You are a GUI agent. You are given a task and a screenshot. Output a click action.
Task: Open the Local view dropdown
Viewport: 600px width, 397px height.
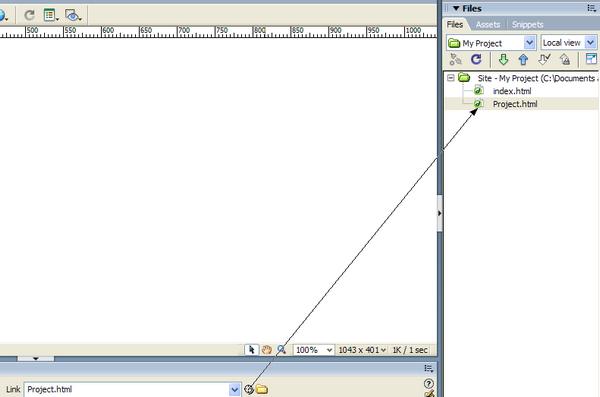590,43
